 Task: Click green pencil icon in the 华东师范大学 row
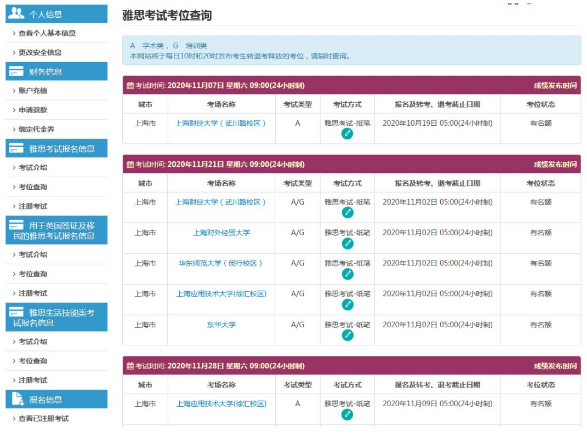[x=347, y=274]
